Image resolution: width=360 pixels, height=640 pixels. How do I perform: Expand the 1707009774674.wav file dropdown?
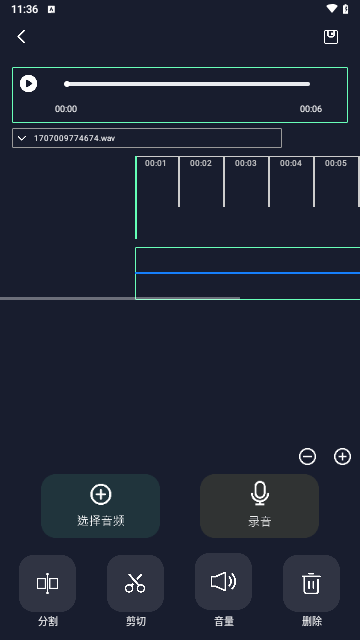pos(147,138)
